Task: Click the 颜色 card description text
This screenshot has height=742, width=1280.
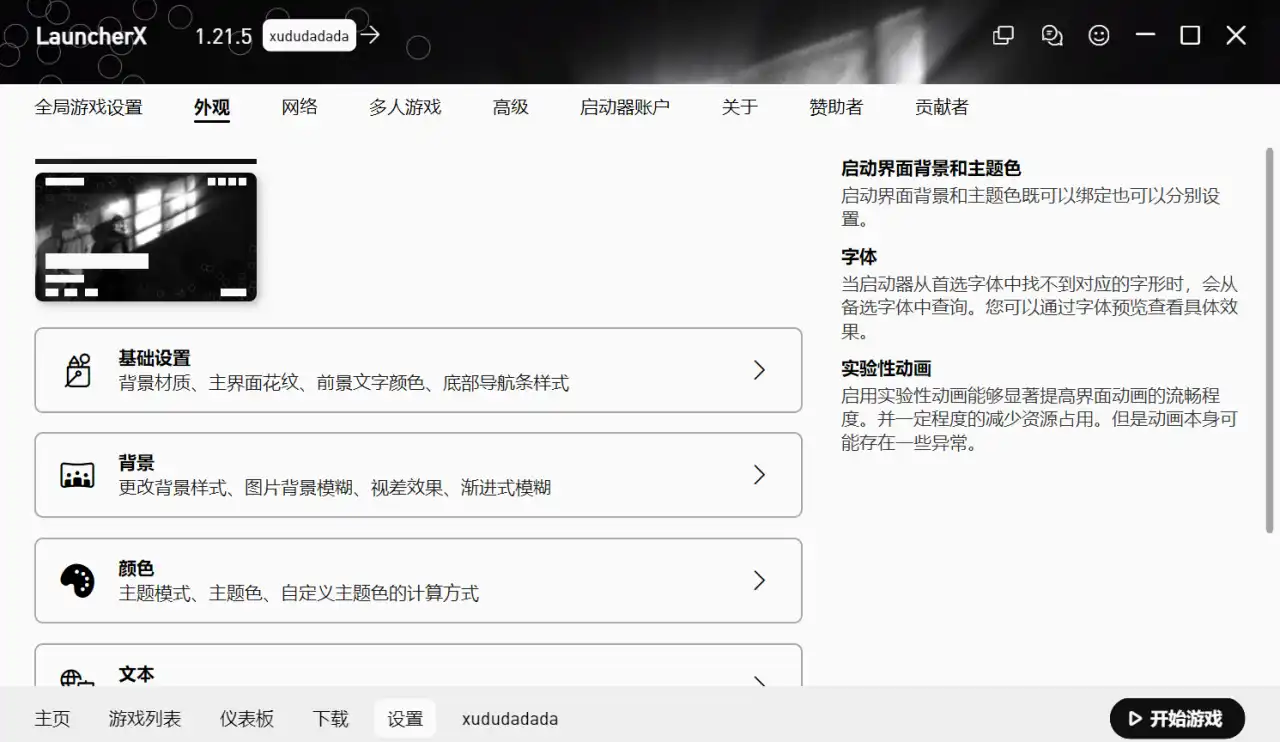Action: (299, 593)
